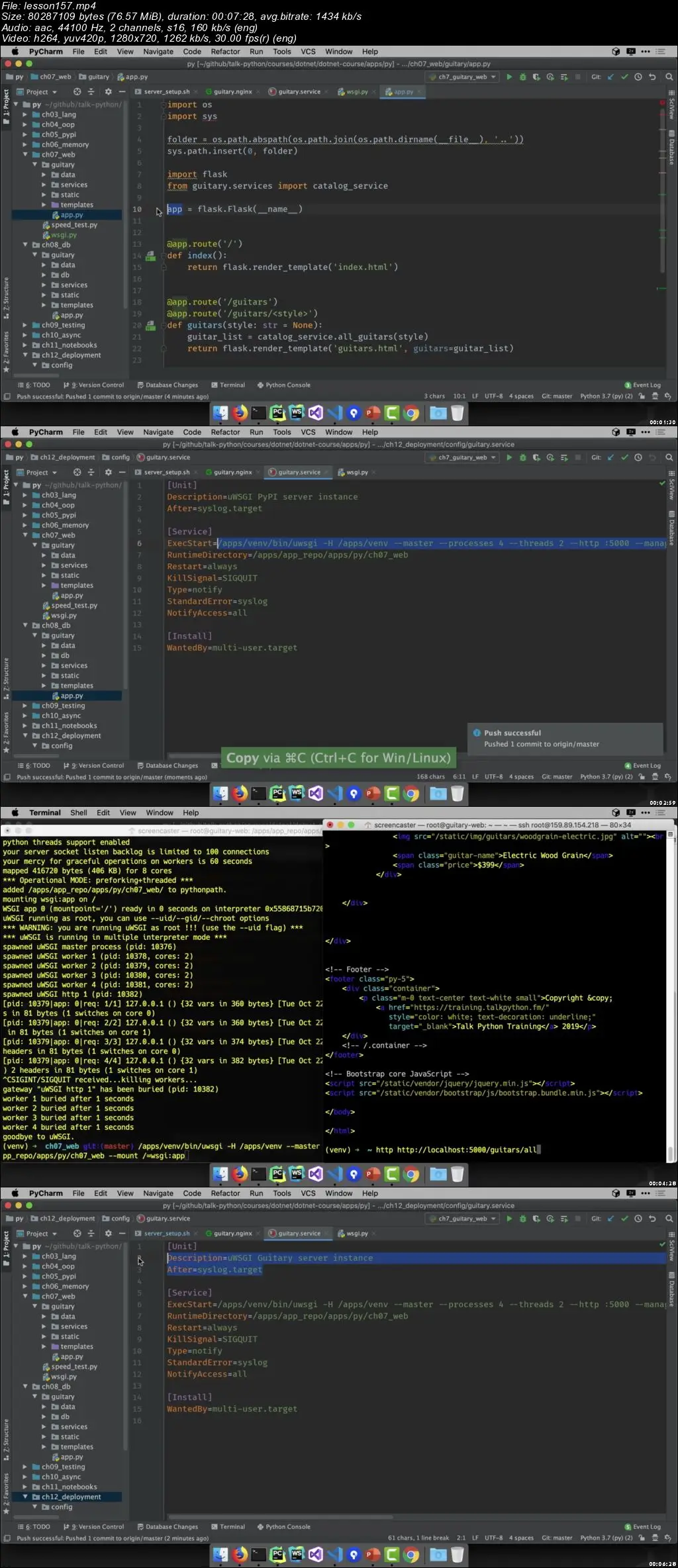
Task: Toggle 9: Version Control window in 00:01:30 frame
Action: 93,385
